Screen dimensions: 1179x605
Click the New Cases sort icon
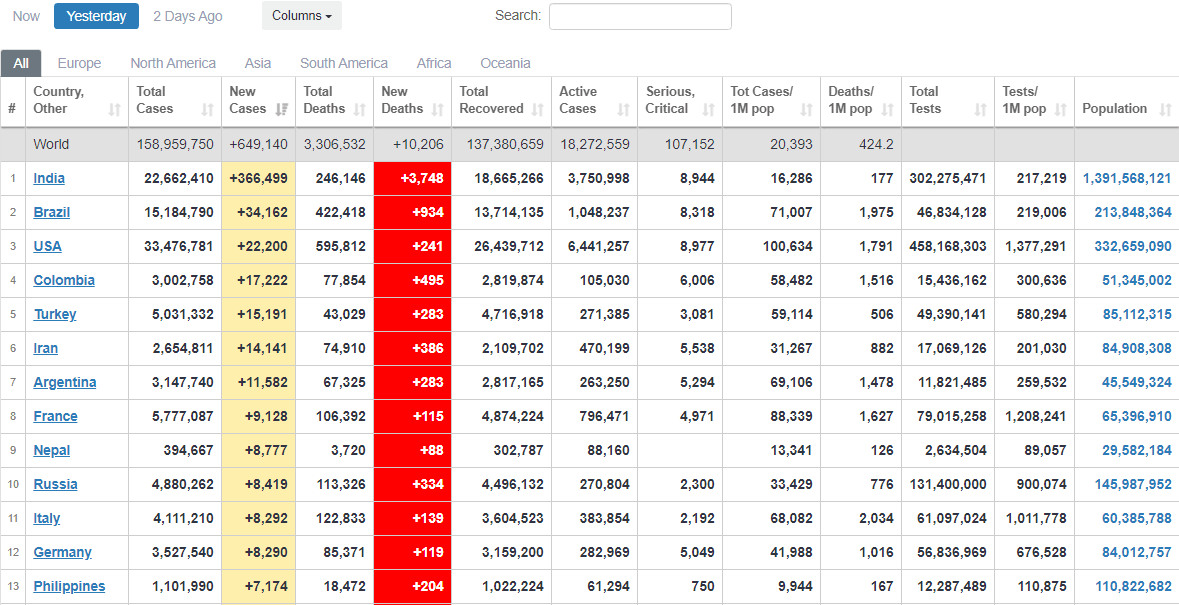point(282,109)
